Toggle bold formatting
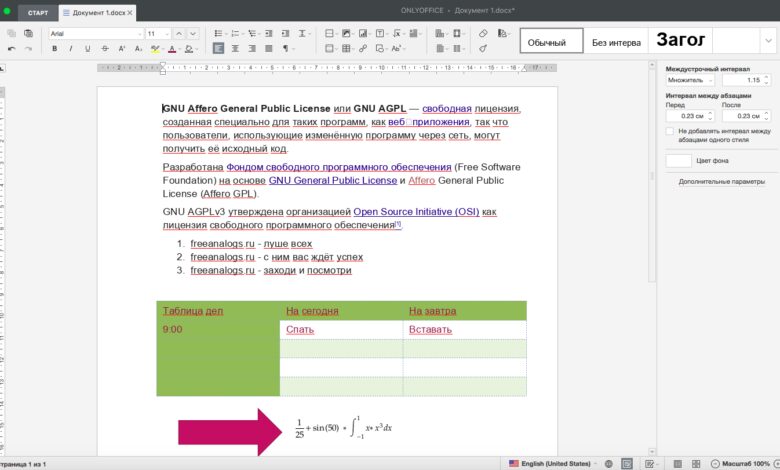The image size is (780, 470). [x=54, y=49]
